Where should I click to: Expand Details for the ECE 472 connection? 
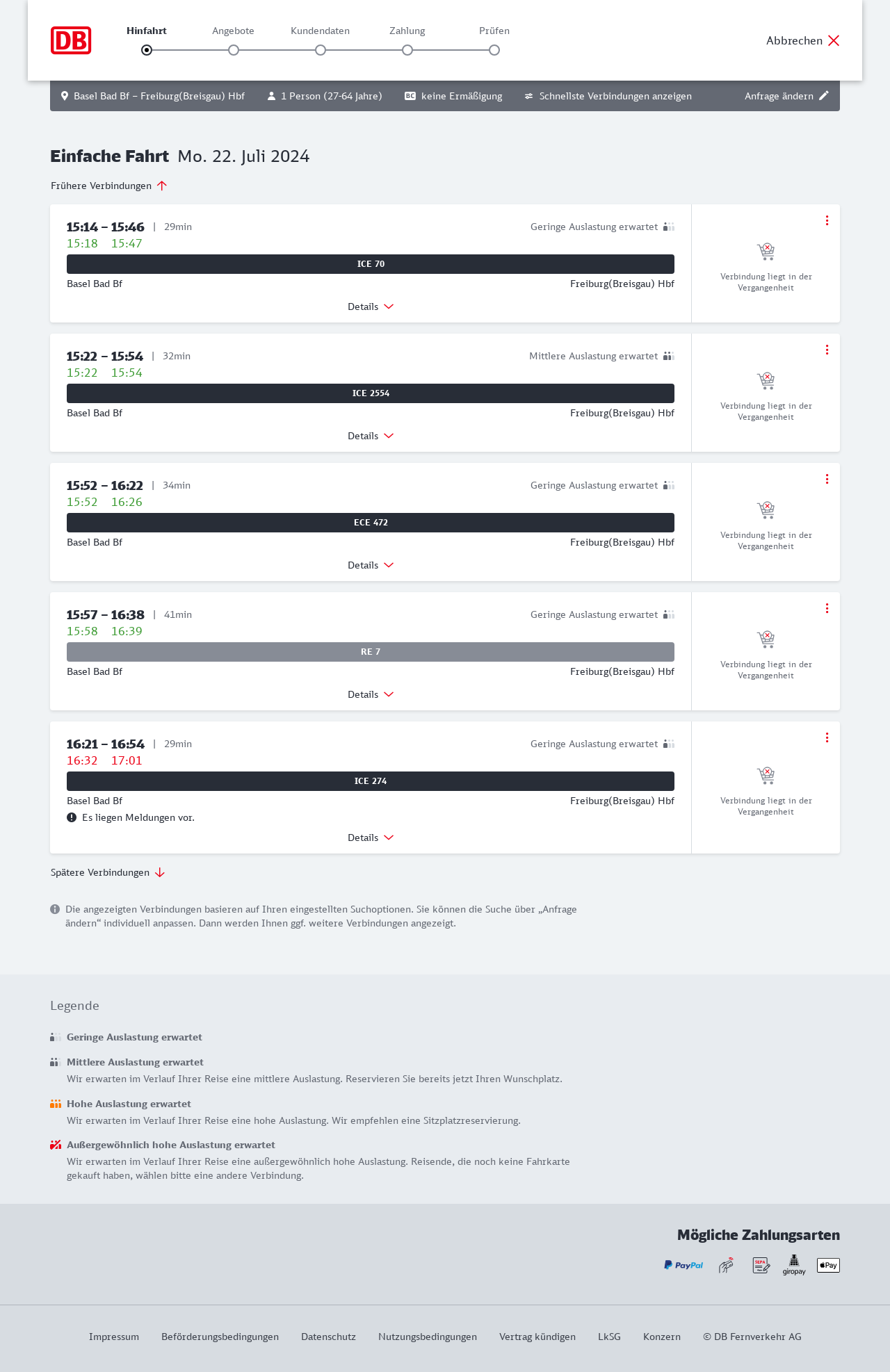(x=371, y=565)
